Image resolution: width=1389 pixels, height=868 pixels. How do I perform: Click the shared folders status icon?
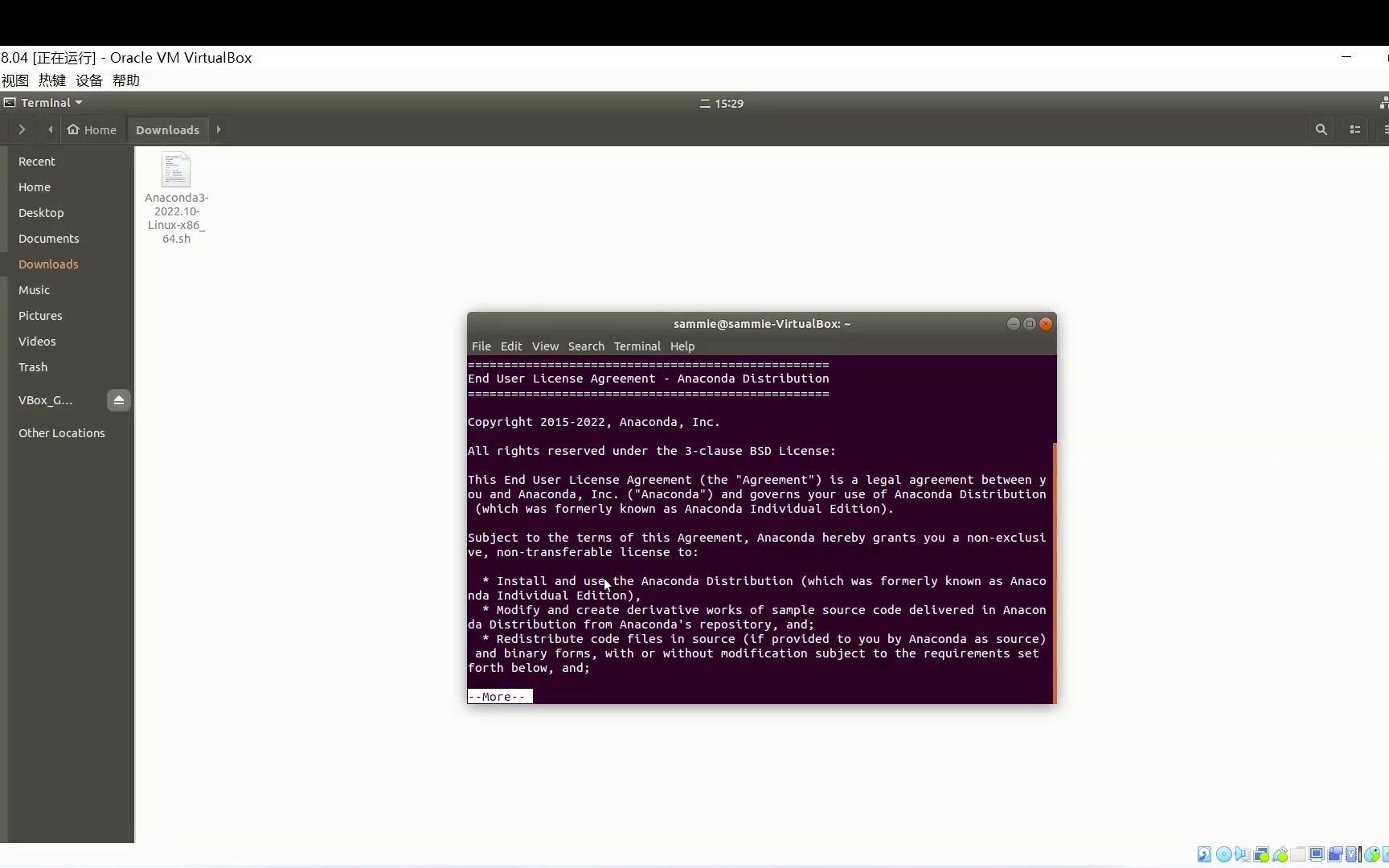click(1298, 854)
